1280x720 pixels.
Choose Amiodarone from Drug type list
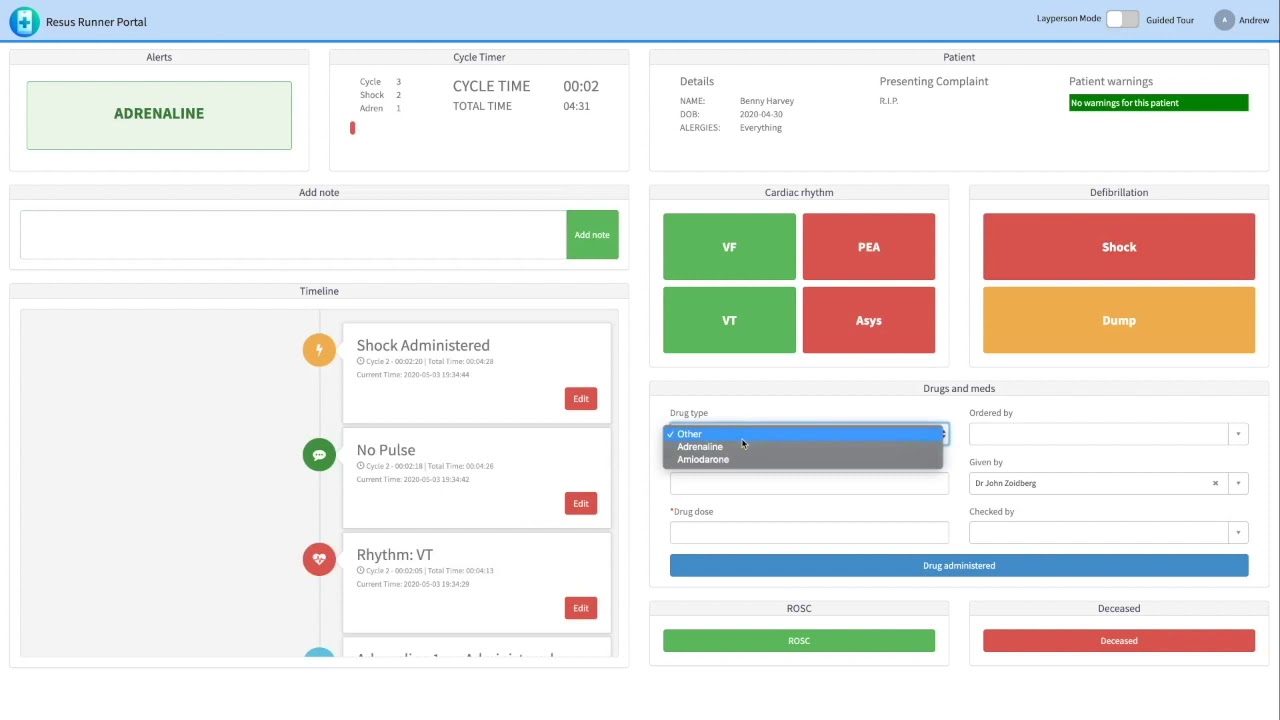pos(804,460)
